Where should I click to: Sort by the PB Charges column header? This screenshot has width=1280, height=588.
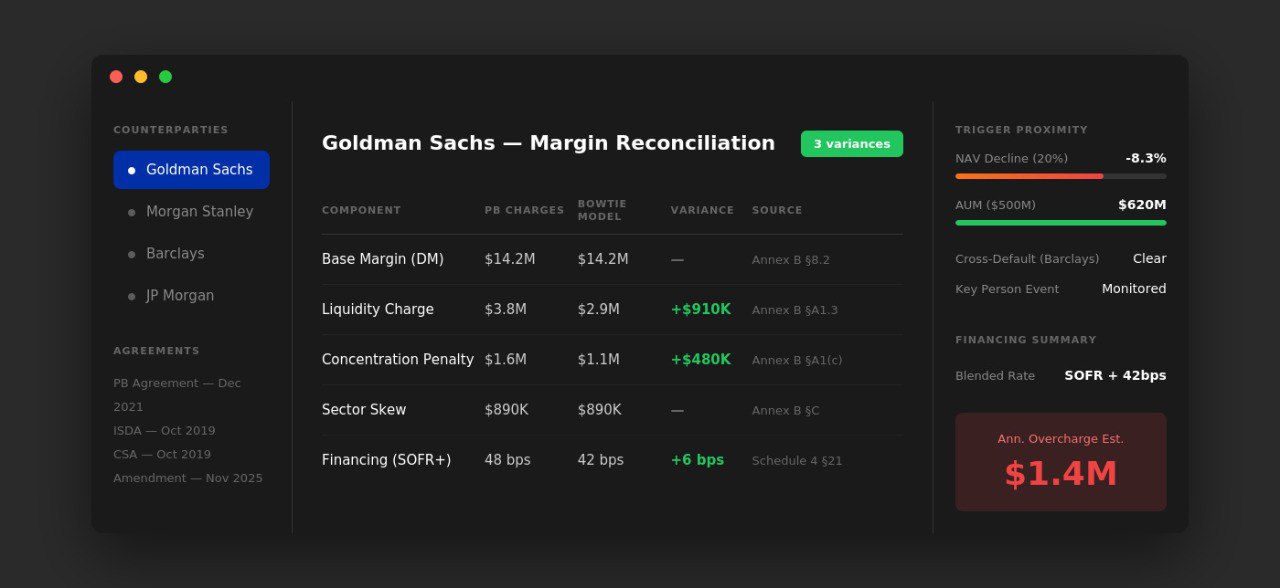(x=523, y=209)
